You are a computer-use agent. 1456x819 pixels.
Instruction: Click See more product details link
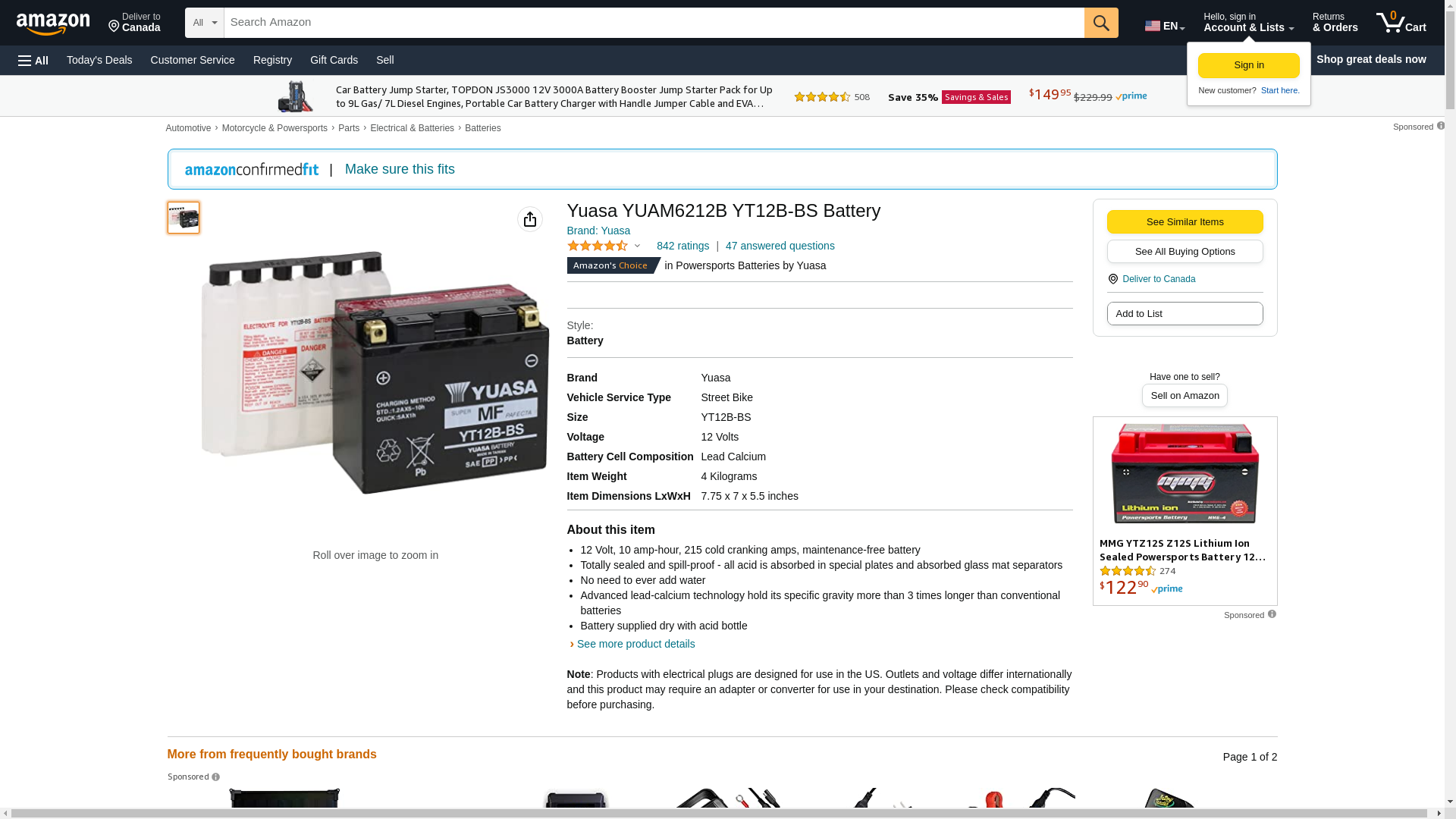[x=635, y=644]
